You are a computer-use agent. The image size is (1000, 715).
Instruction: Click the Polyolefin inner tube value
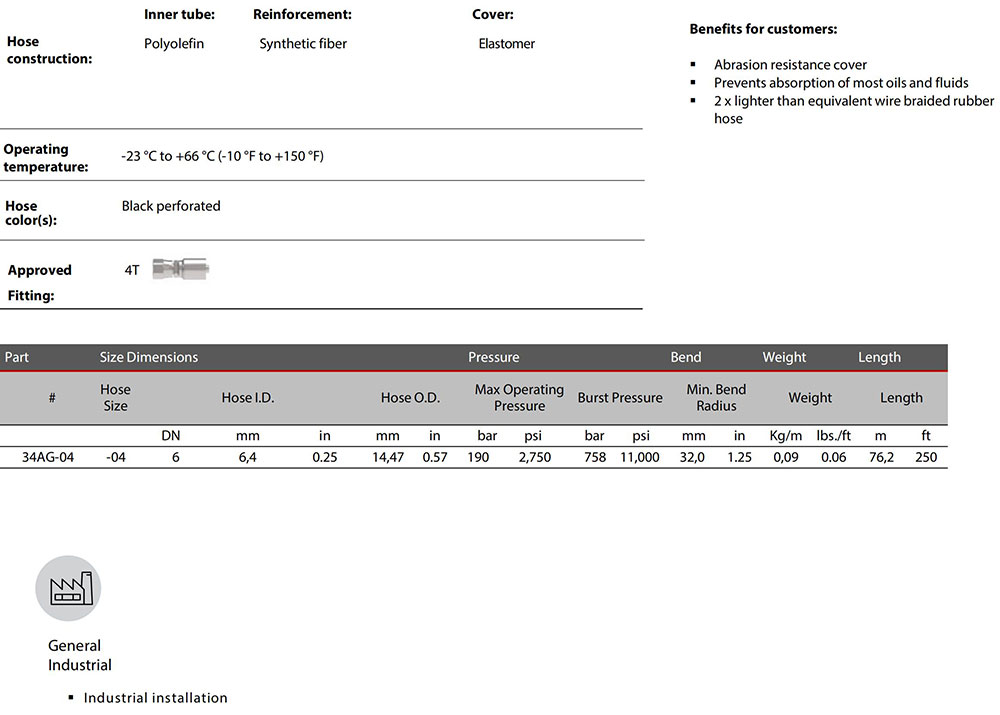(x=174, y=44)
